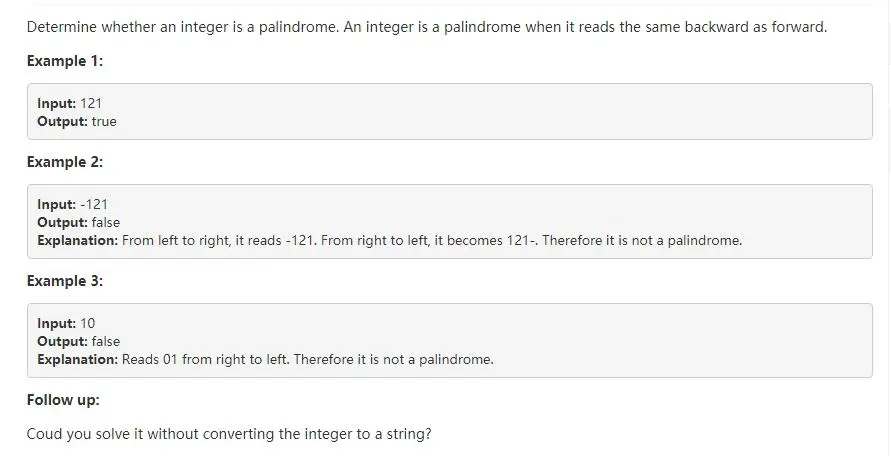Click the "Input:" label in Example 1

[x=57, y=103]
